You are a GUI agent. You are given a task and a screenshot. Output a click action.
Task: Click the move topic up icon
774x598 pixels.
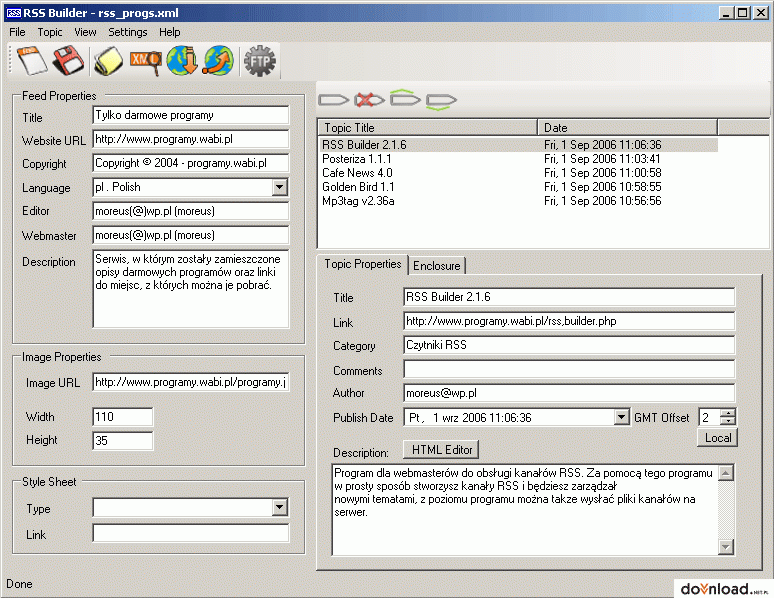[405, 98]
